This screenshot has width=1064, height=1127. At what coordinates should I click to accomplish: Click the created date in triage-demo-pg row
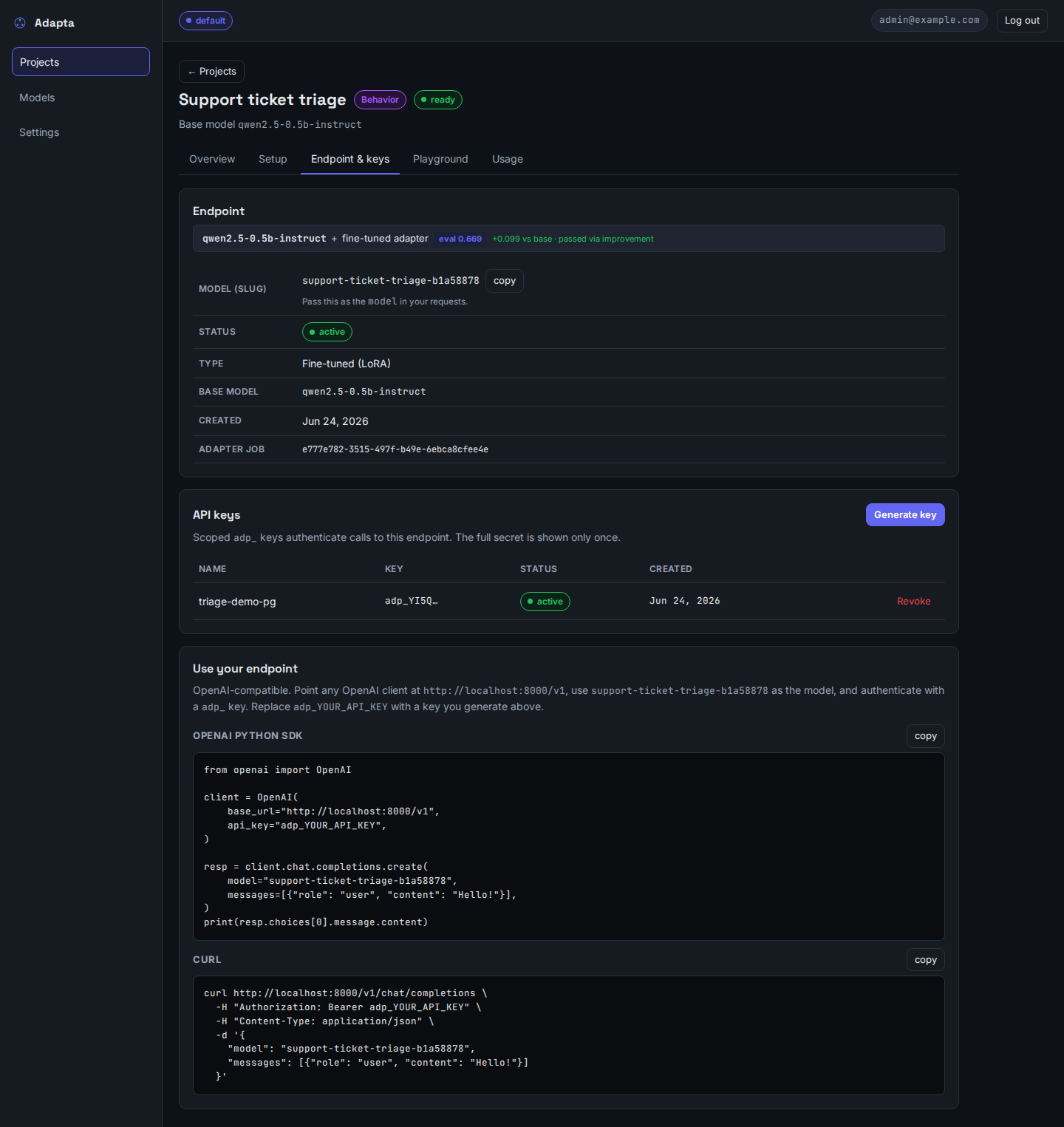[x=685, y=601]
